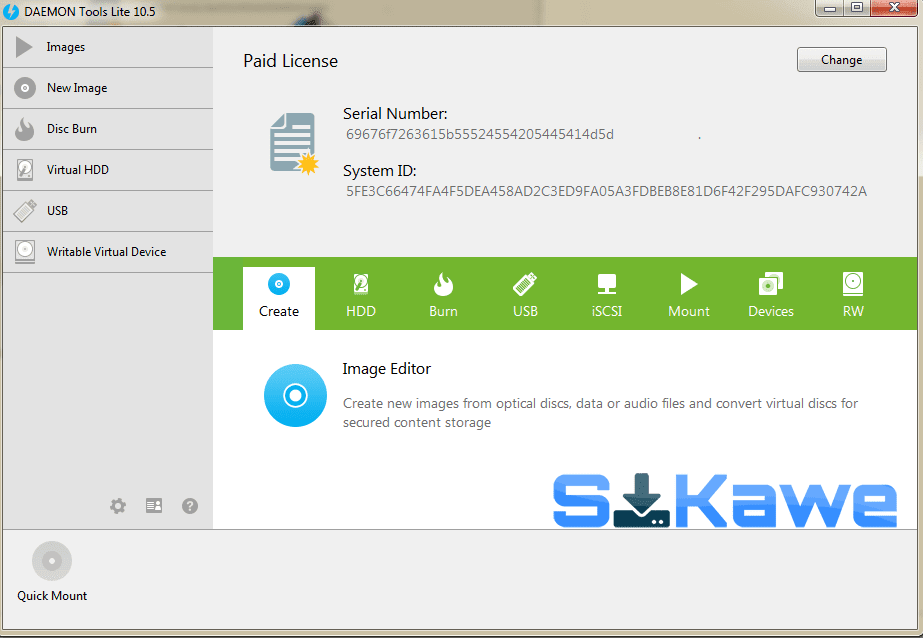Select Writable Virtual Device in sidebar
The width and height of the screenshot is (923, 639).
click(x=108, y=252)
